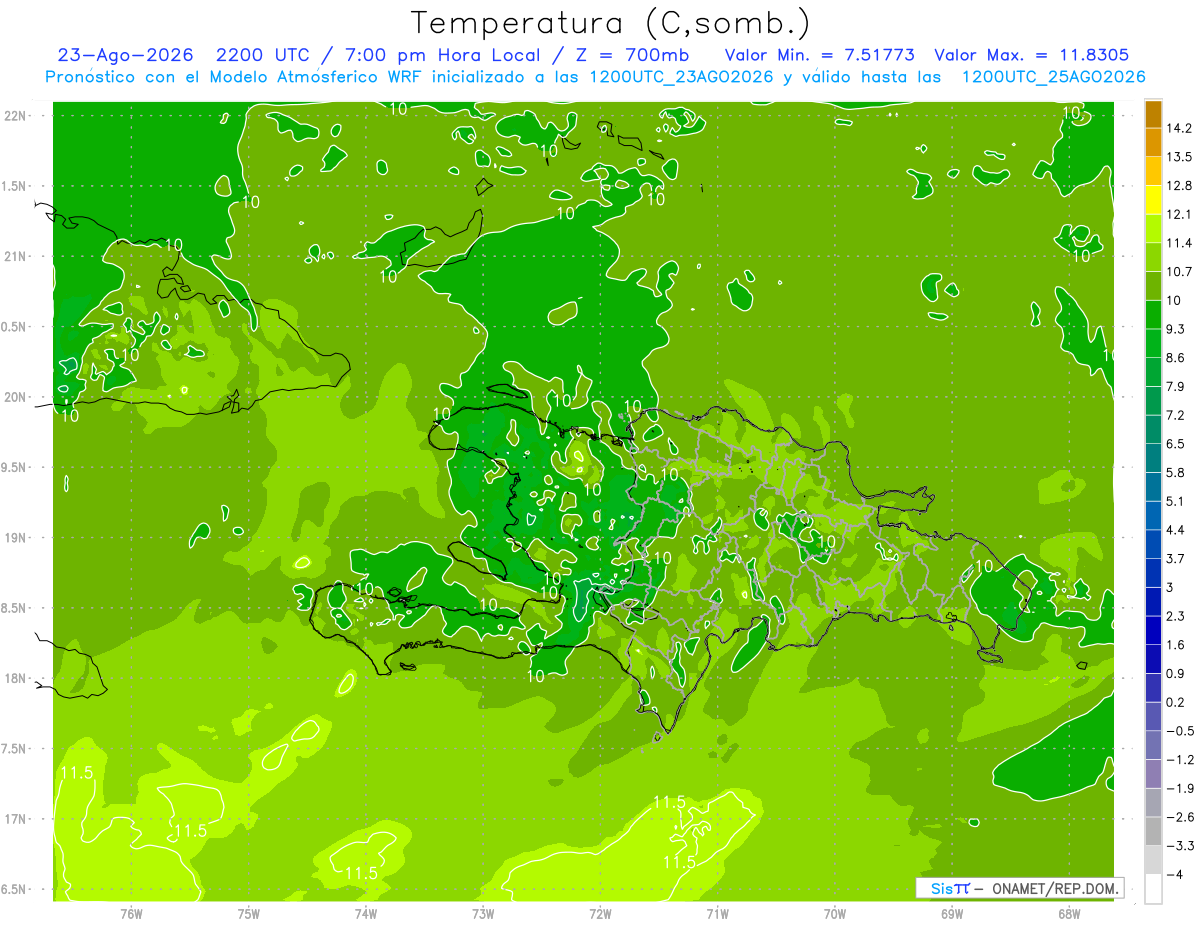The width and height of the screenshot is (1200, 927).
Task: Click the bright yellow legend swatch above 12.1
Action: coord(1153,200)
